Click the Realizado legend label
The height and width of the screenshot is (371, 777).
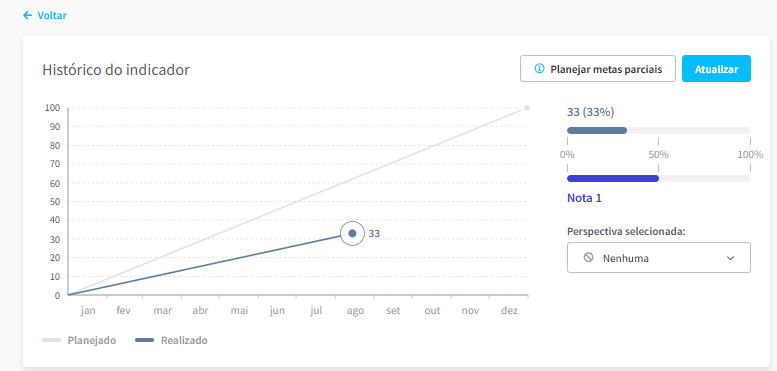pos(184,341)
